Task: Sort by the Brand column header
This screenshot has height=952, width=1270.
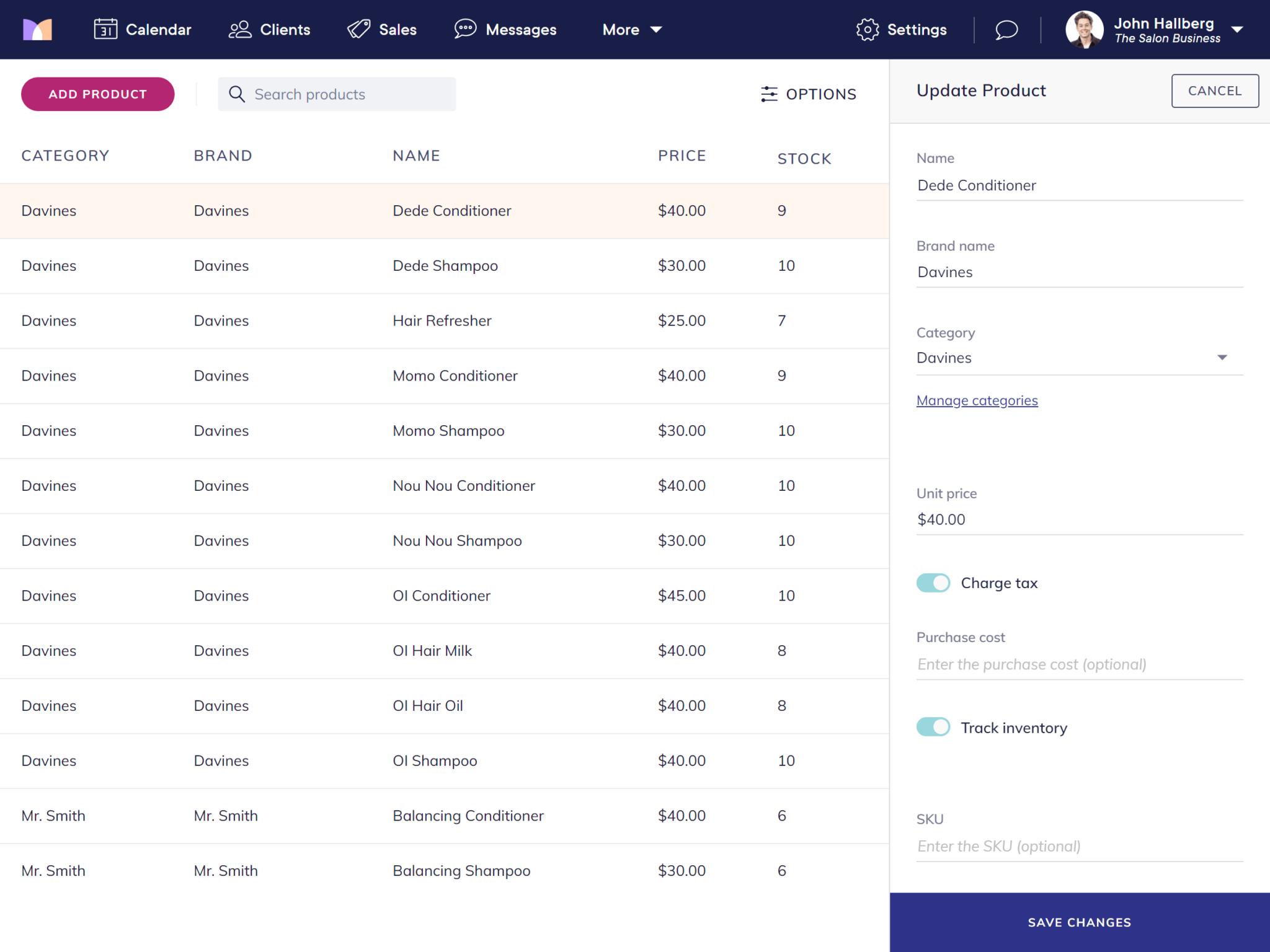Action: pyautogui.click(x=223, y=156)
